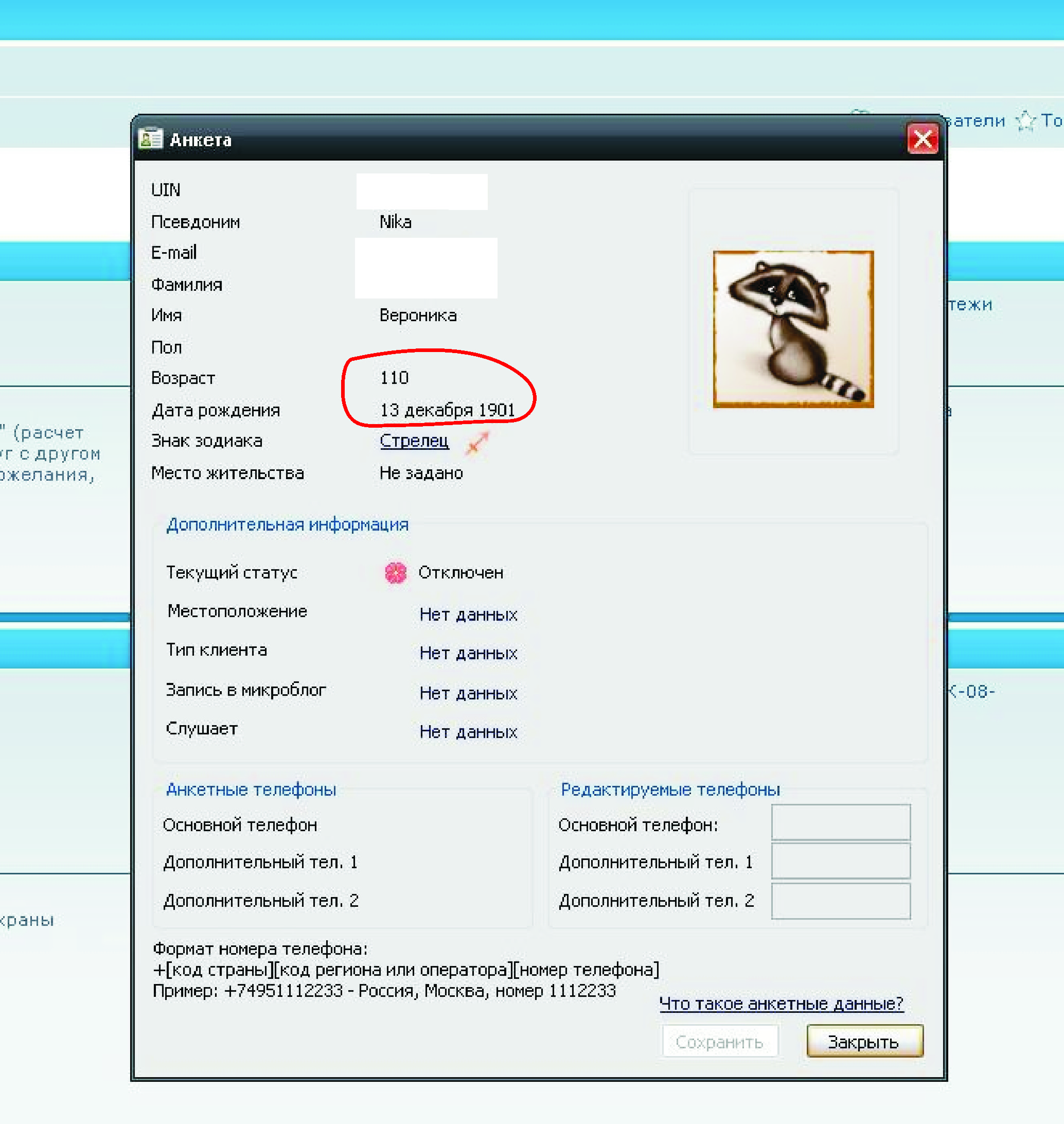Focus the editable Основной телефон field
Image resolution: width=1064 pixels, height=1124 pixels.
pyautogui.click(x=841, y=822)
